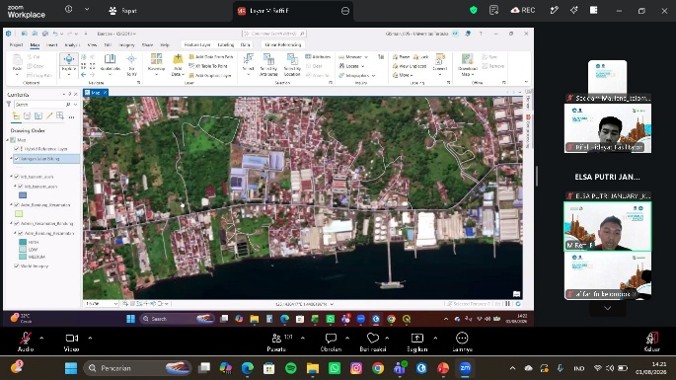Filter contents using funnel icon
The height and width of the screenshot is (380, 676).
click(x=9, y=104)
